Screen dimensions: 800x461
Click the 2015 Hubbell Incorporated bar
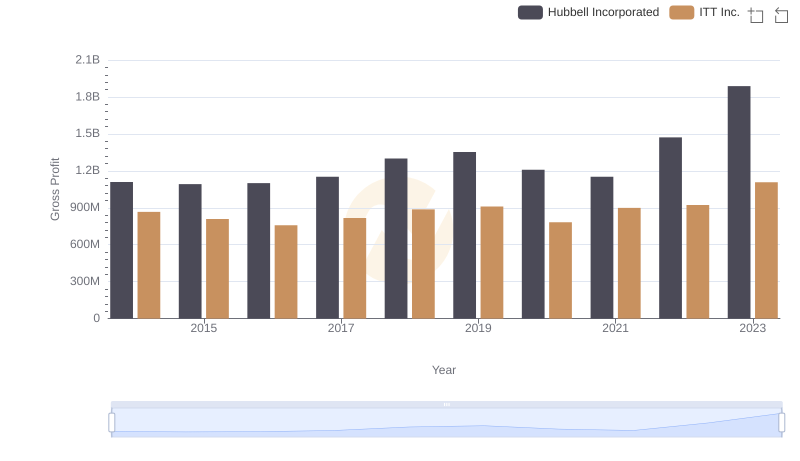click(x=190, y=251)
